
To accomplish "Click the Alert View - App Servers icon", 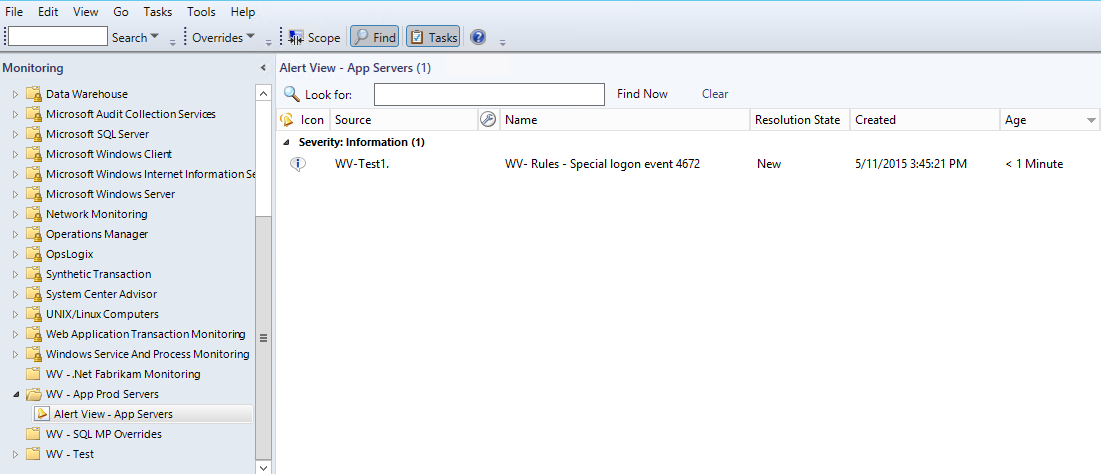I will [42, 414].
